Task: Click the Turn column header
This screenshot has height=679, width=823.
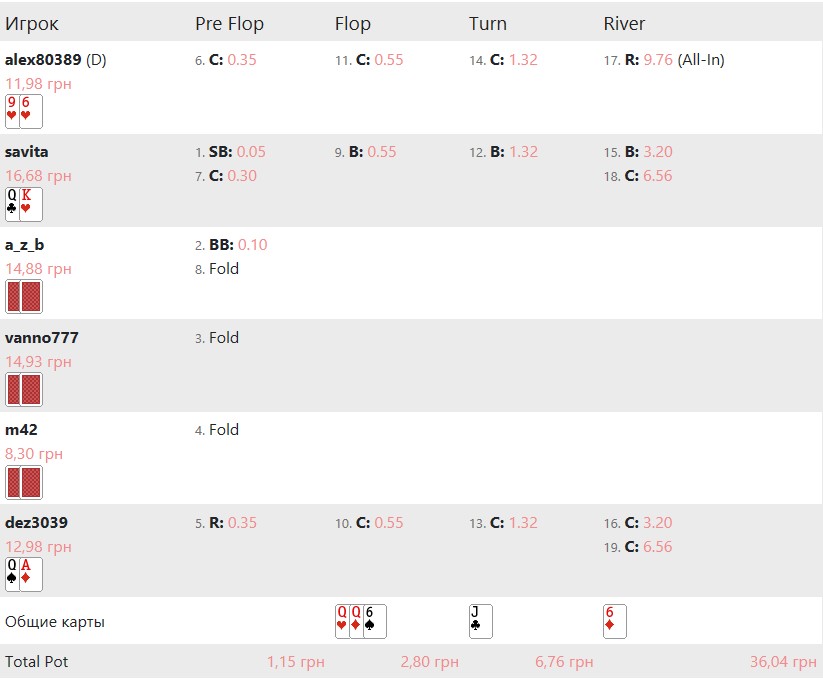Action: click(x=488, y=24)
